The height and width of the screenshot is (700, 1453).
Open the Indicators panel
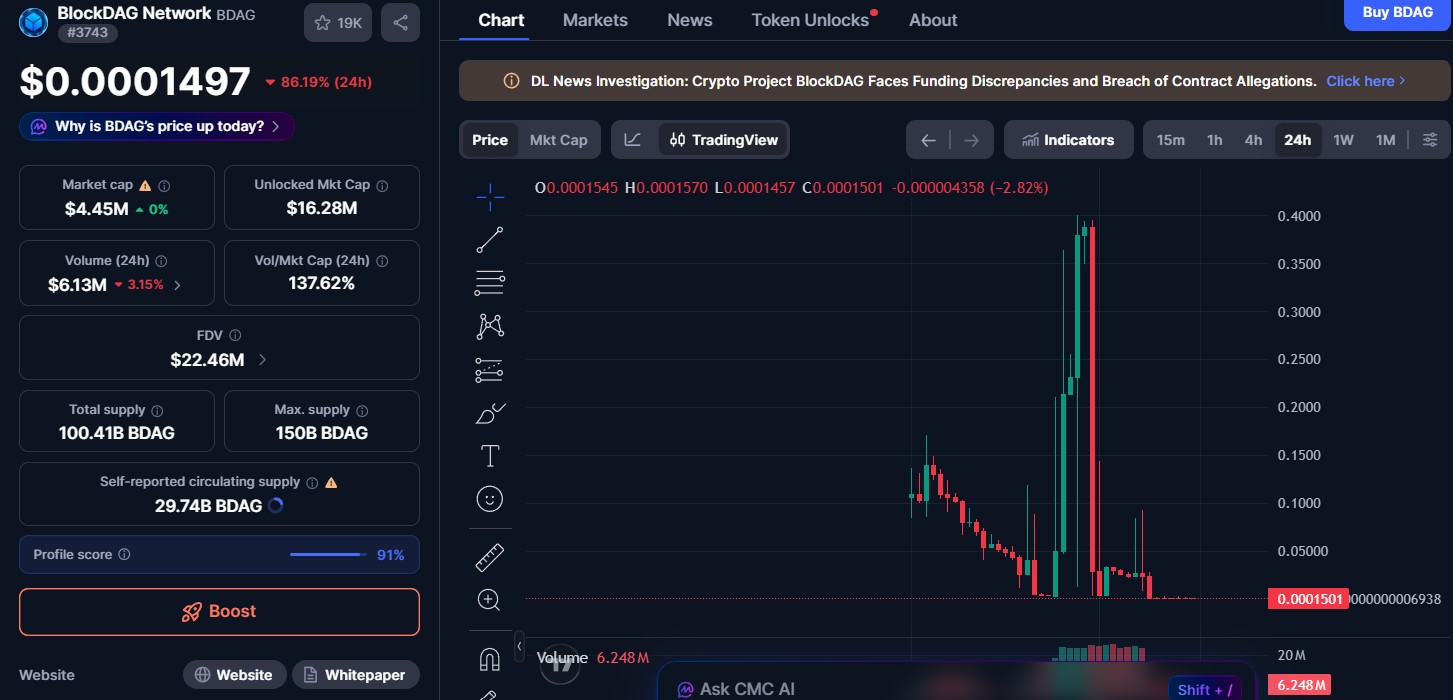click(1068, 139)
